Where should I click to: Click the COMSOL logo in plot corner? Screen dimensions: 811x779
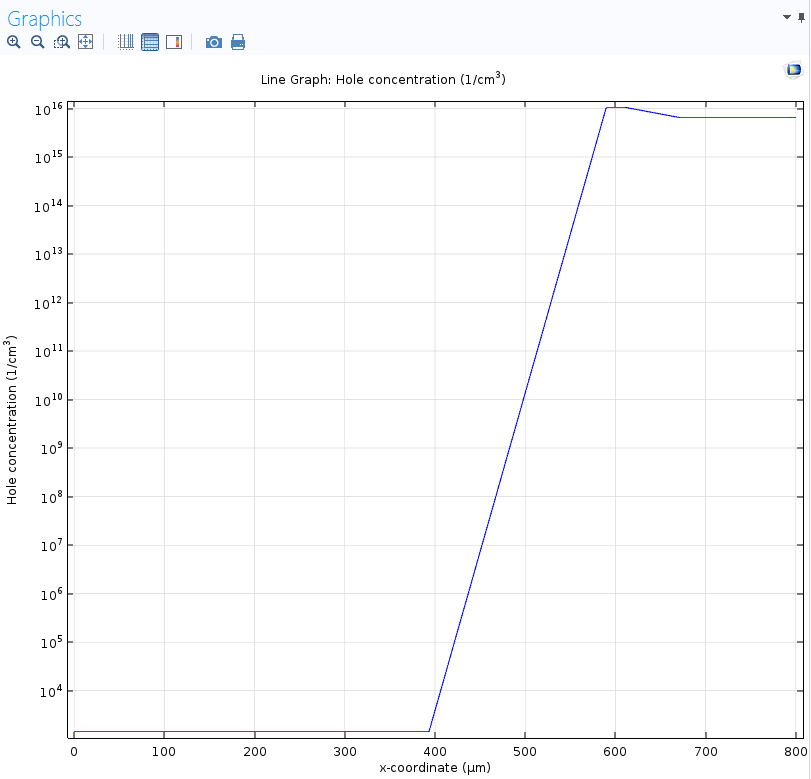click(x=794, y=70)
